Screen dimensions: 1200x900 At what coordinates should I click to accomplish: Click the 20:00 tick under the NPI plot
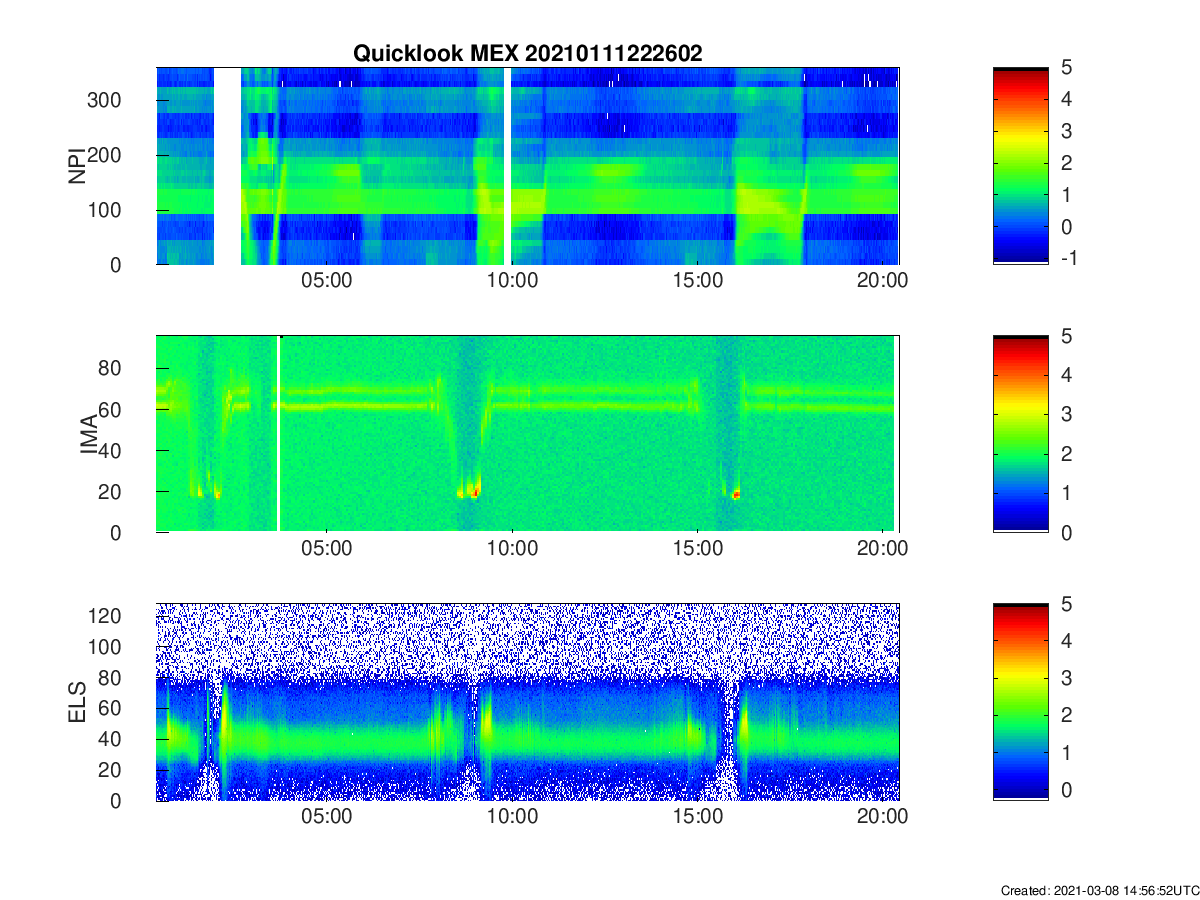(882, 282)
